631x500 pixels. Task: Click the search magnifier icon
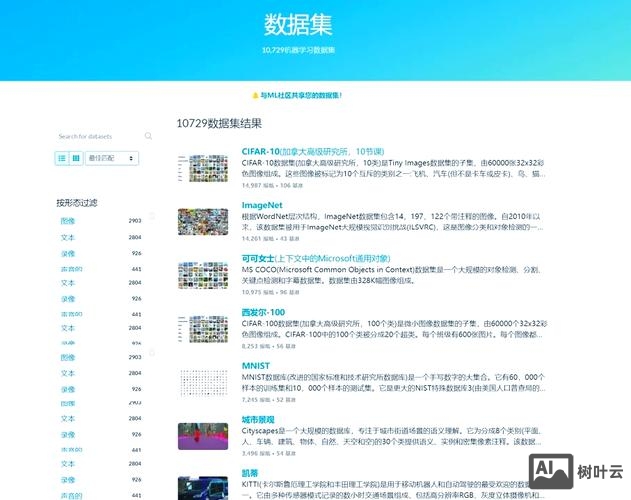pos(148,136)
